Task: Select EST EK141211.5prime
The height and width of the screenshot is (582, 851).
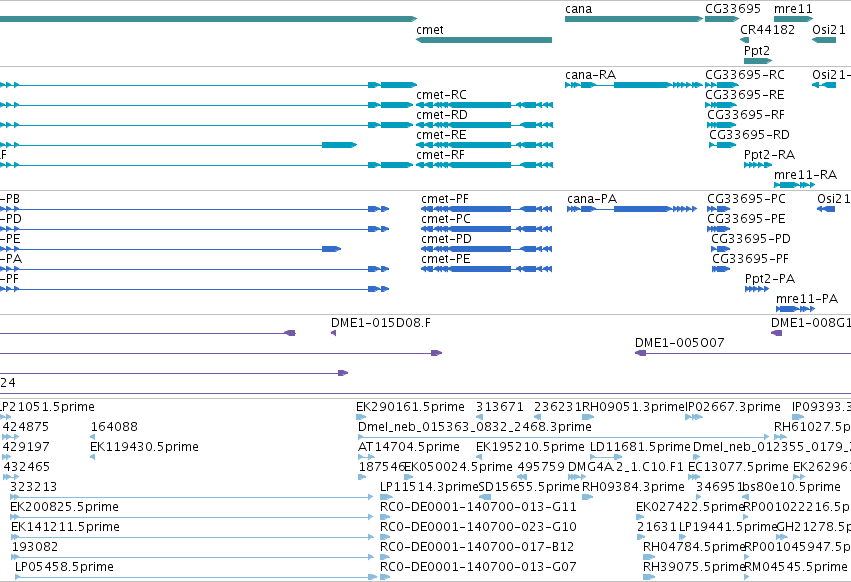Action: click(193, 537)
